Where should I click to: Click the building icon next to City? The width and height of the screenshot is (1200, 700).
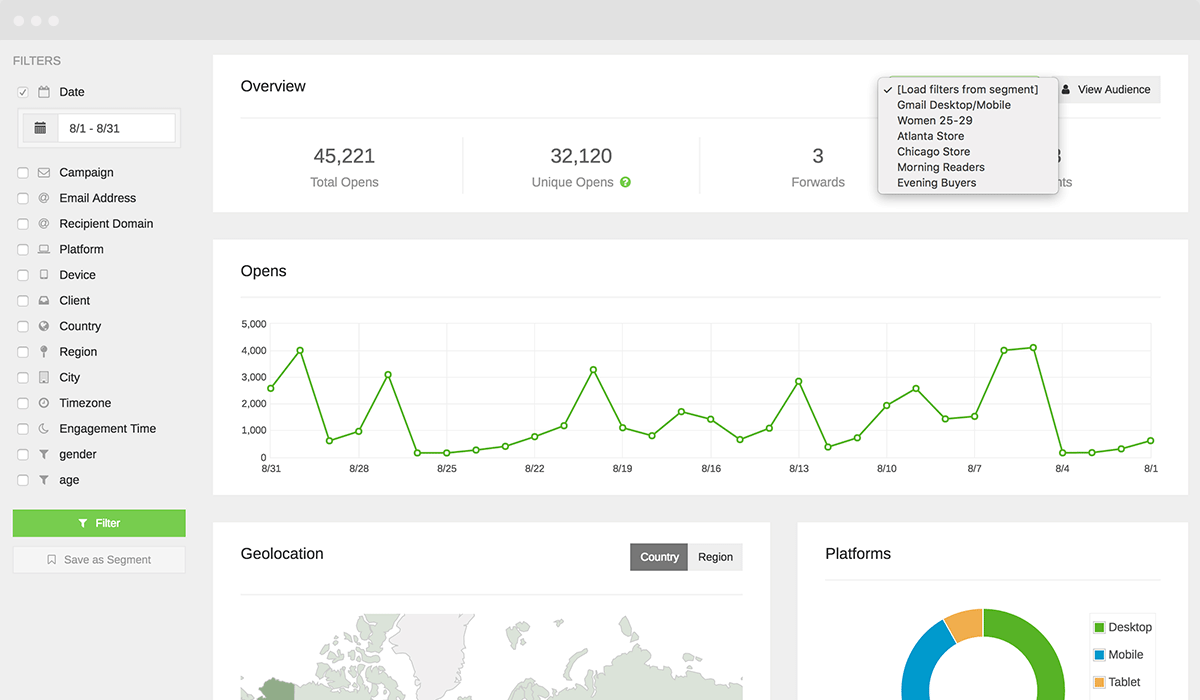click(x=44, y=377)
